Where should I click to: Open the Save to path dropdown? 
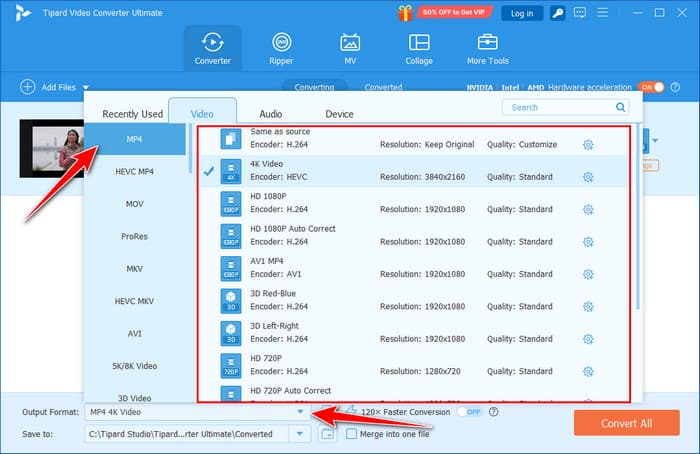coord(300,433)
